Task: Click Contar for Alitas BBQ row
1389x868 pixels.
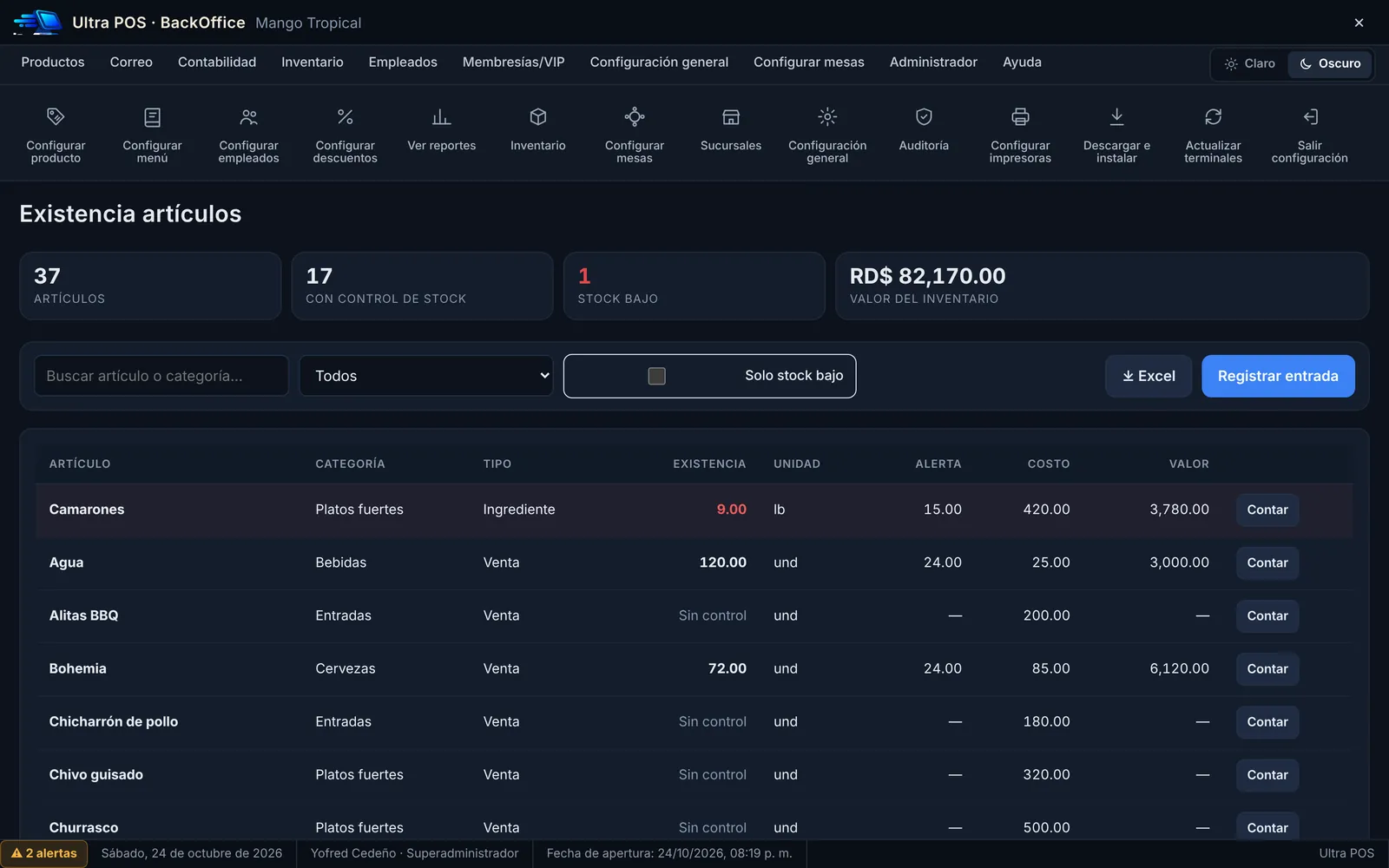Action: [1267, 615]
